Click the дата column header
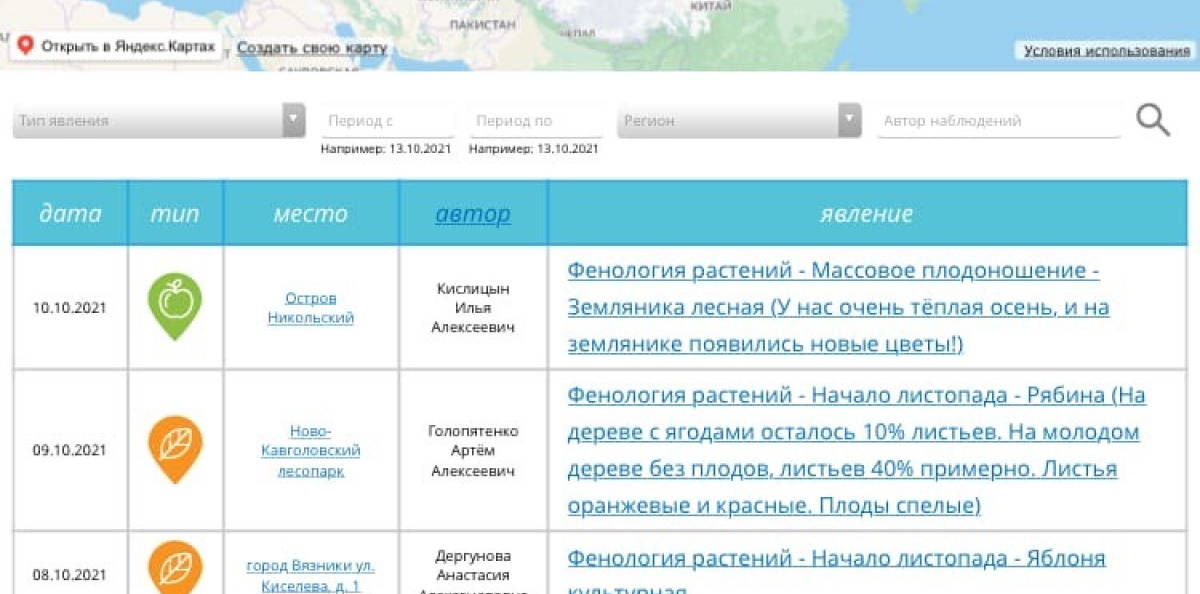 click(x=70, y=213)
